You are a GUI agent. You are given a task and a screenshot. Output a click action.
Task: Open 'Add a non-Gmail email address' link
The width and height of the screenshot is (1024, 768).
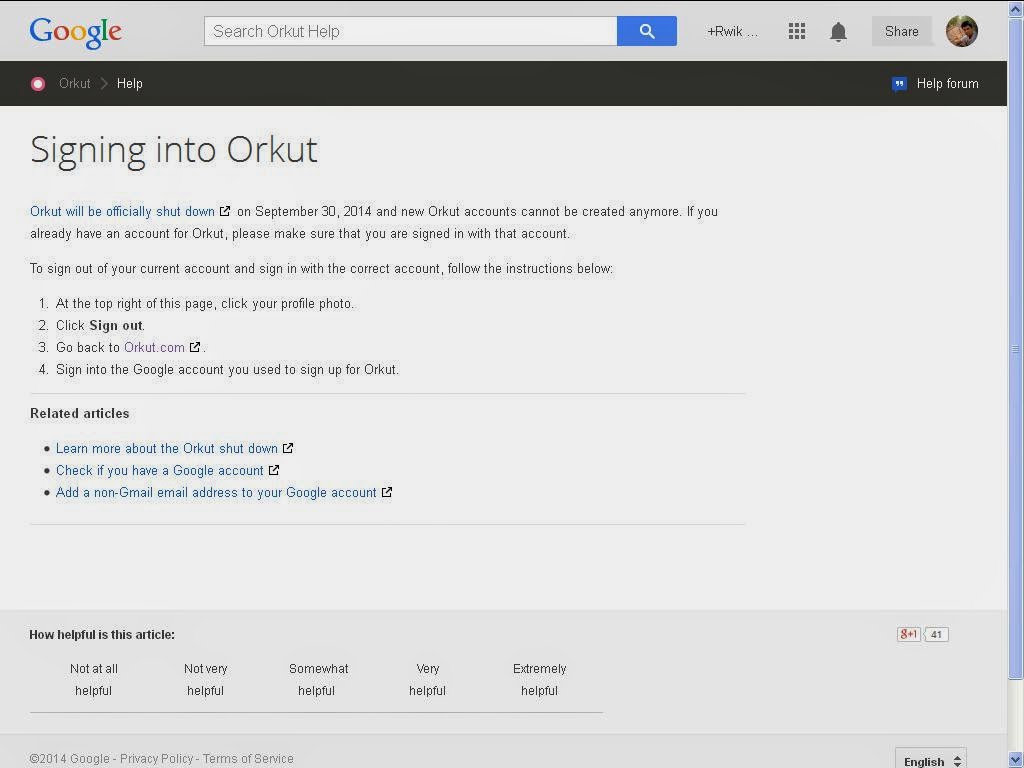click(x=216, y=492)
